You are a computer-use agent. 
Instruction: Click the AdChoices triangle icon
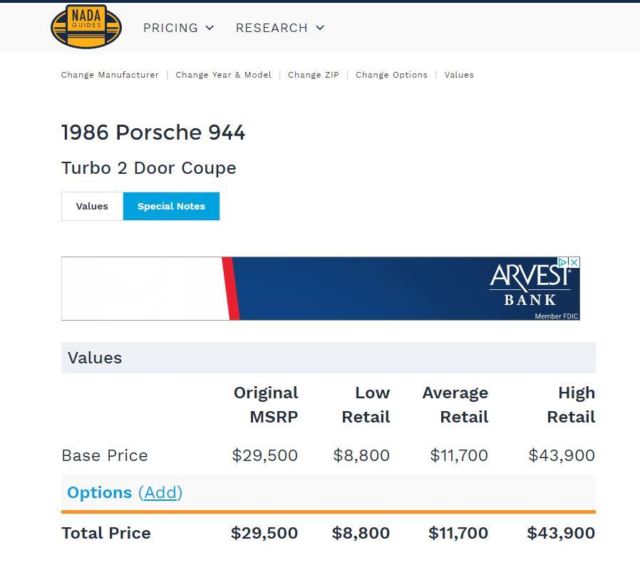[x=563, y=262]
